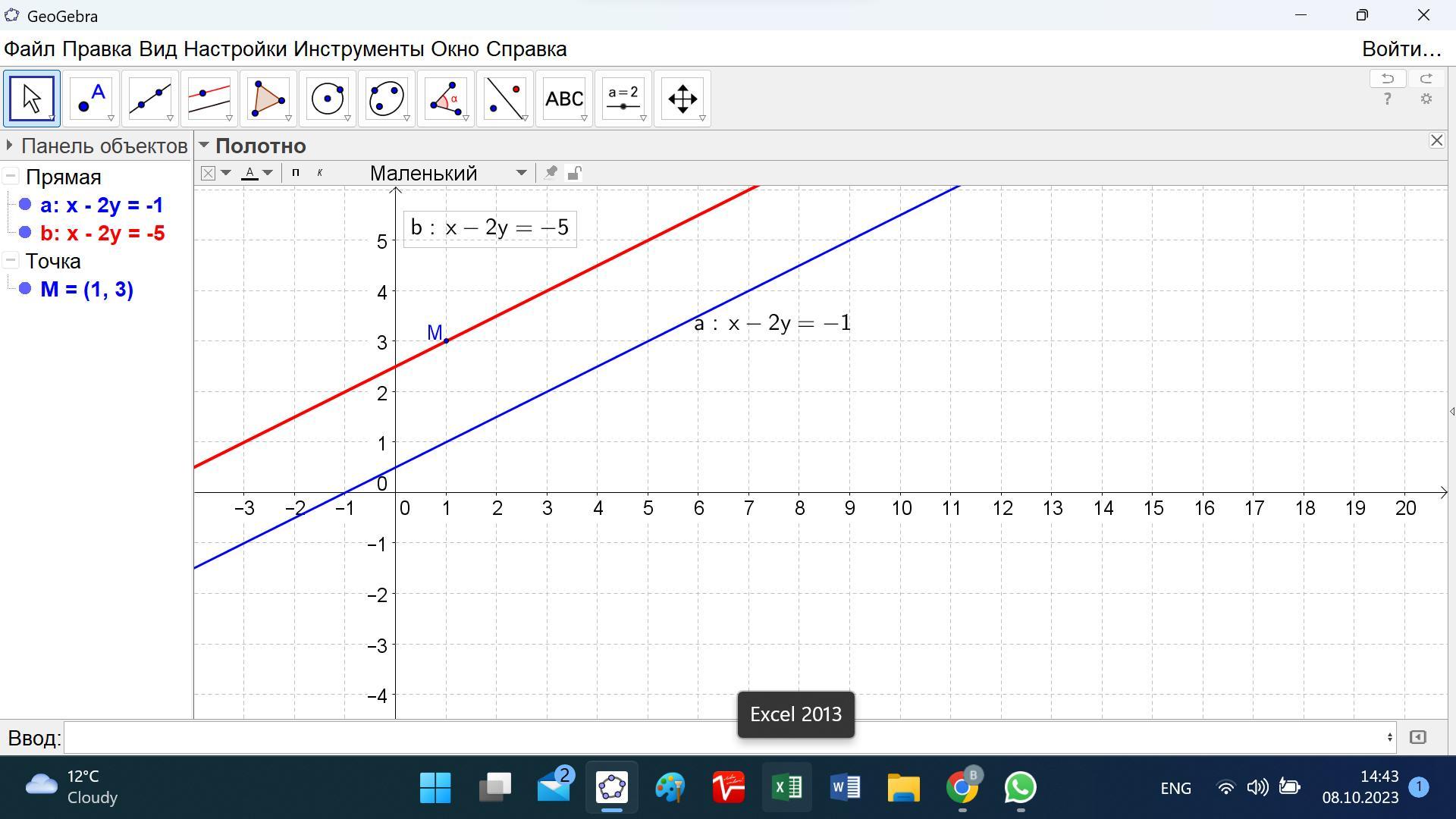This screenshot has height=819, width=1456.
Task: Select the Parallel line tool
Action: pyautogui.click(x=209, y=99)
